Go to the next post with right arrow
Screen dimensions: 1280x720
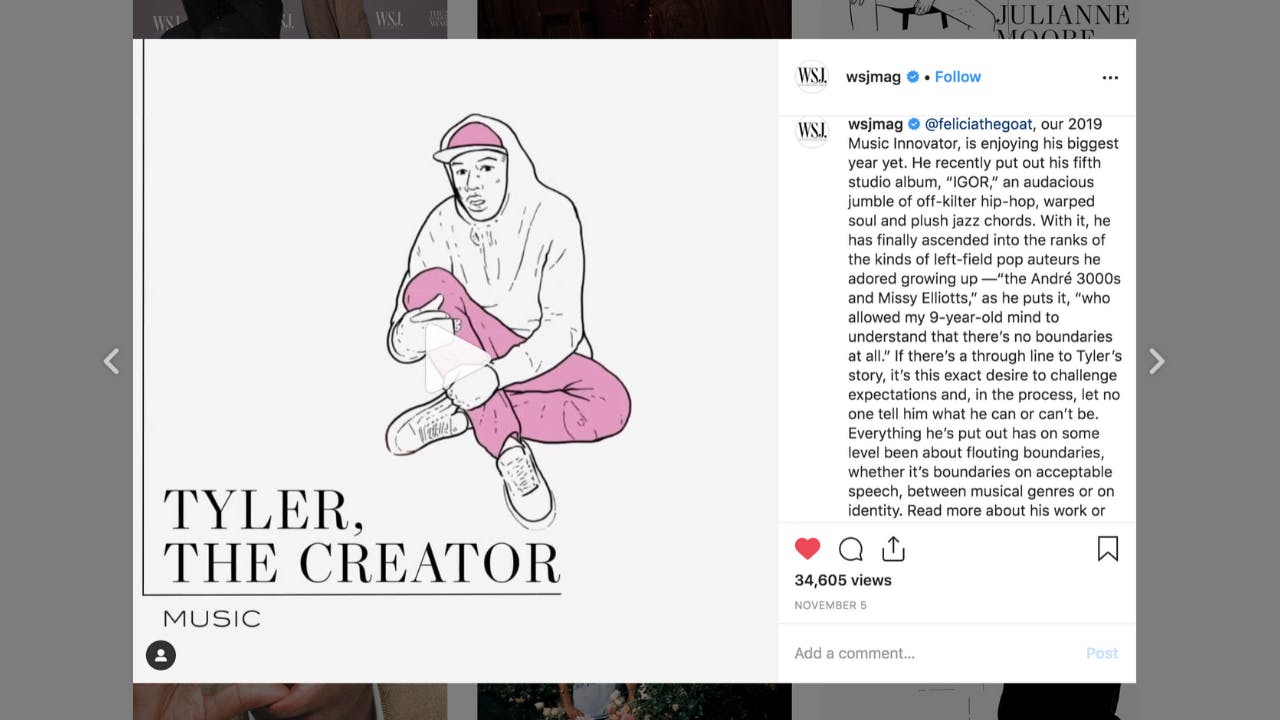pos(1156,361)
